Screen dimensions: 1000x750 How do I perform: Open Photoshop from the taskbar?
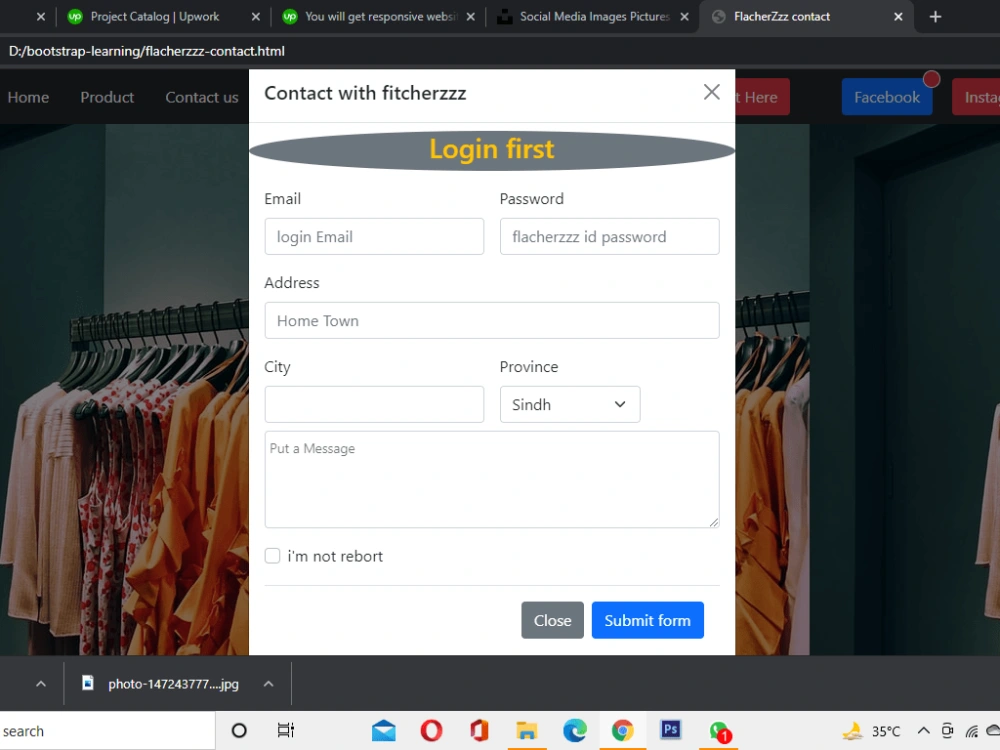coord(670,730)
